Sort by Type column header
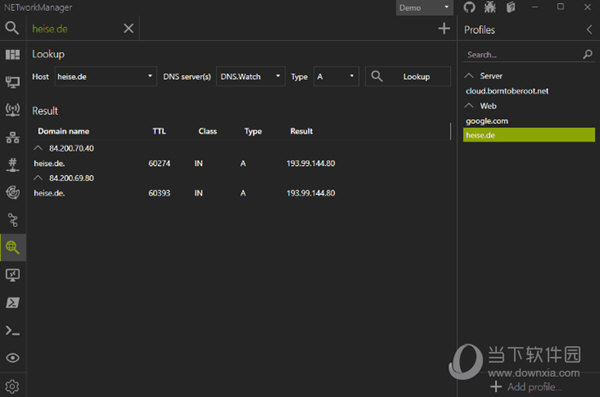This screenshot has height=397, width=600. (x=253, y=131)
